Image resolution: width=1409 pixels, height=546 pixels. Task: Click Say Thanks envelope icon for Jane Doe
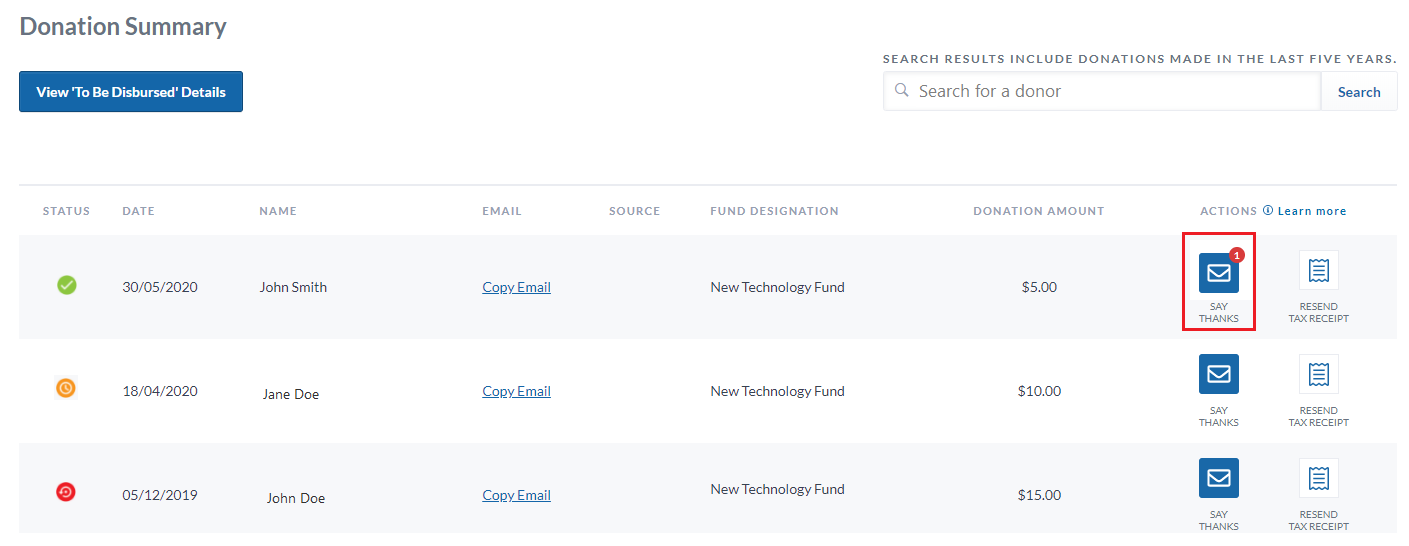[1218, 374]
